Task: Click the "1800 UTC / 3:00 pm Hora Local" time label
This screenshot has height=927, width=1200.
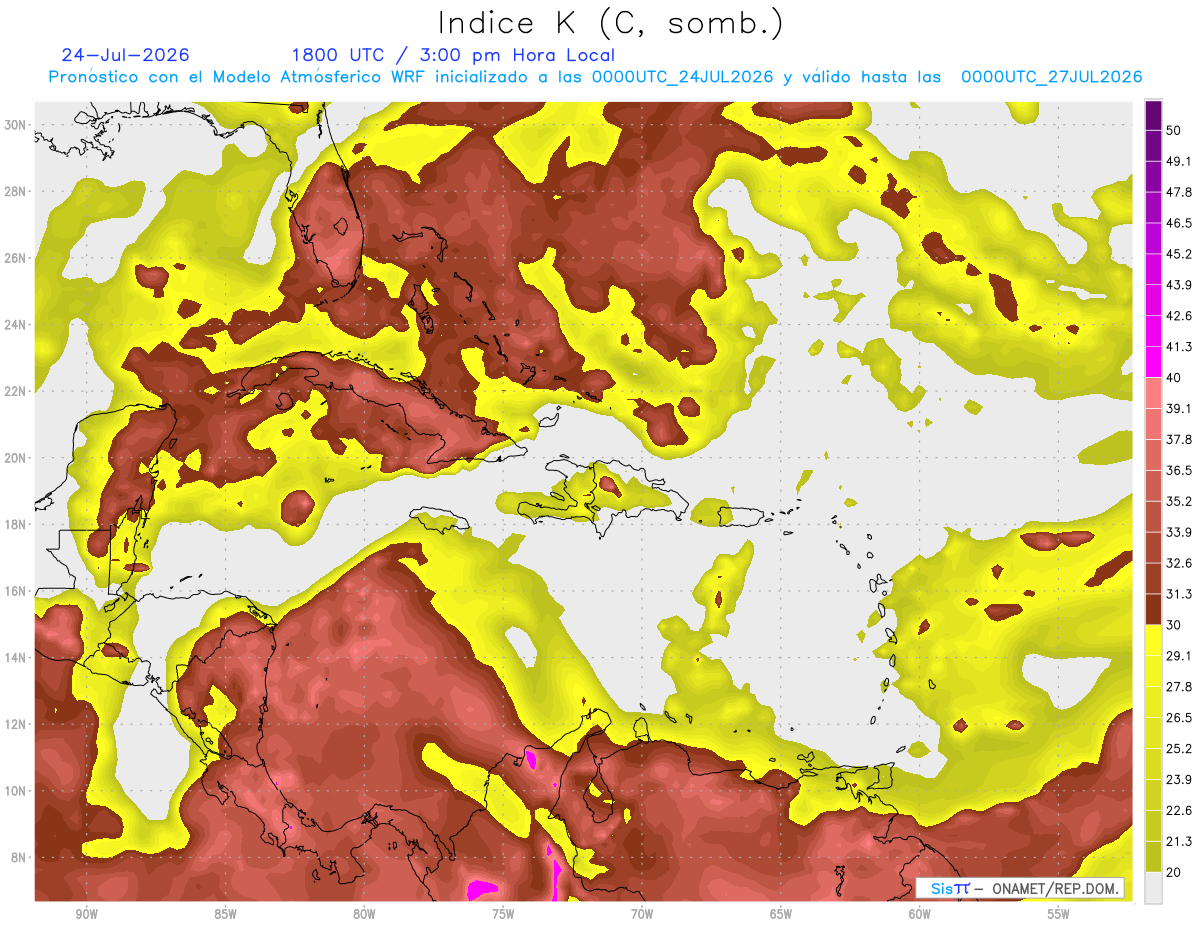Action: click(453, 55)
